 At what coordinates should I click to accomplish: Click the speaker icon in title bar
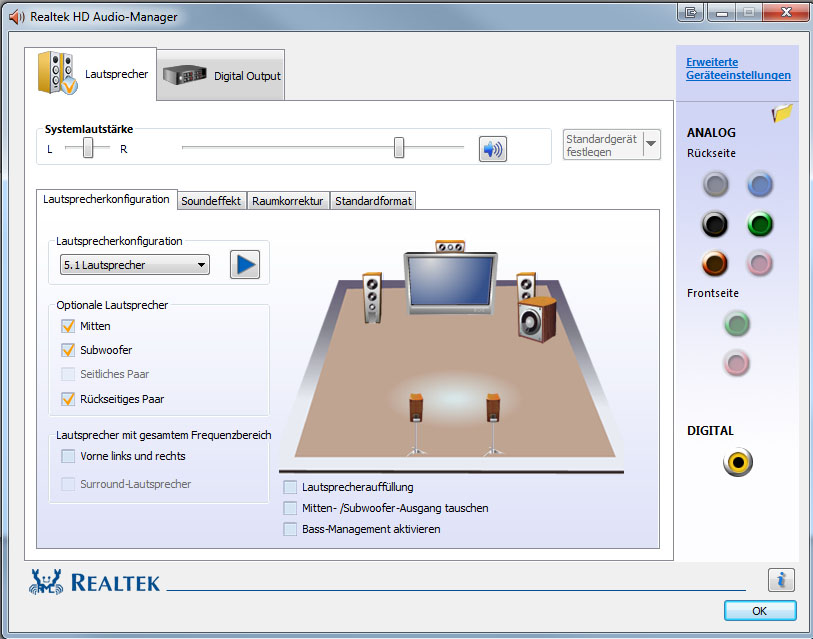point(17,17)
